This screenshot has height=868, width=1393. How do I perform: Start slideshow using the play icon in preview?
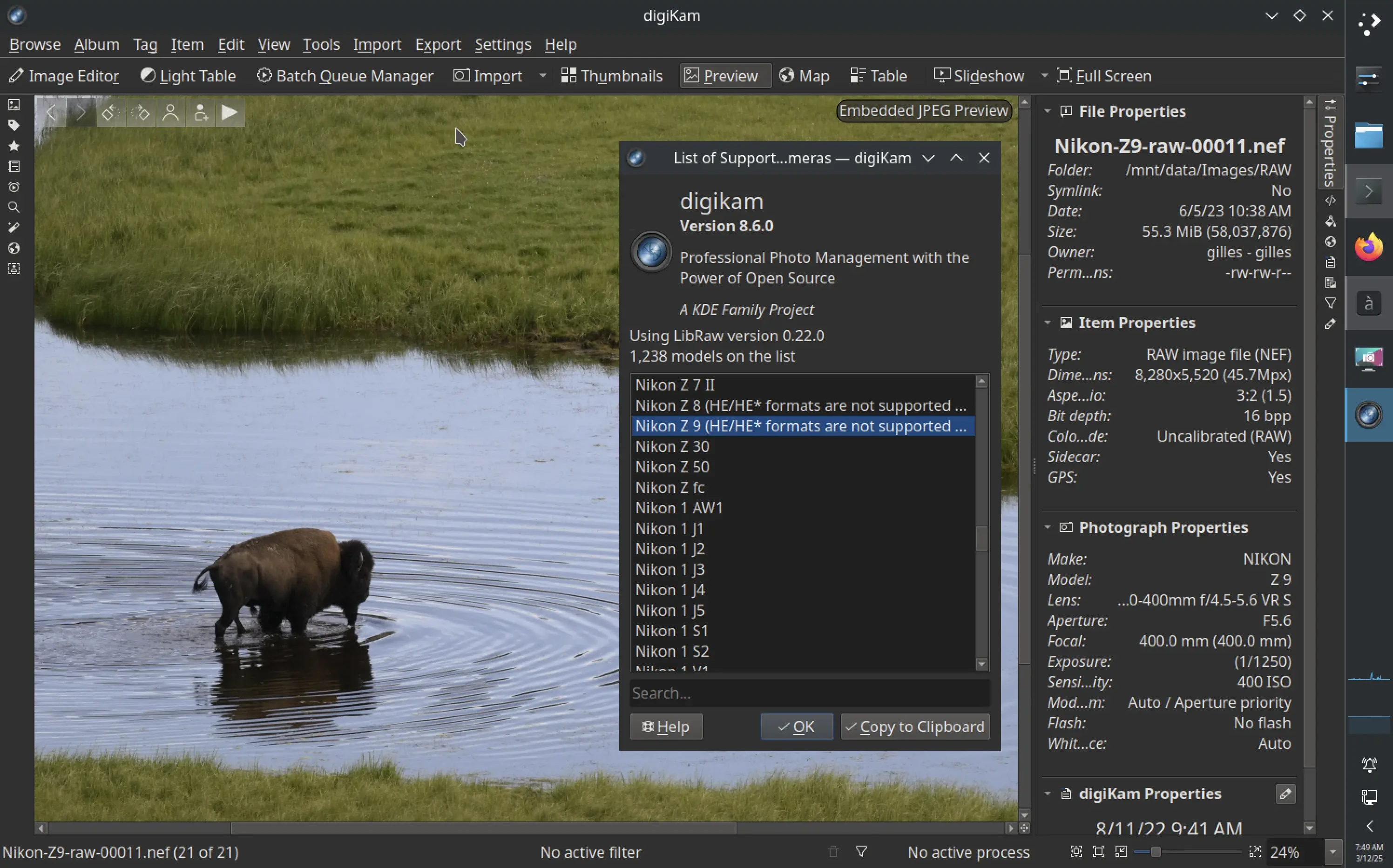[230, 113]
